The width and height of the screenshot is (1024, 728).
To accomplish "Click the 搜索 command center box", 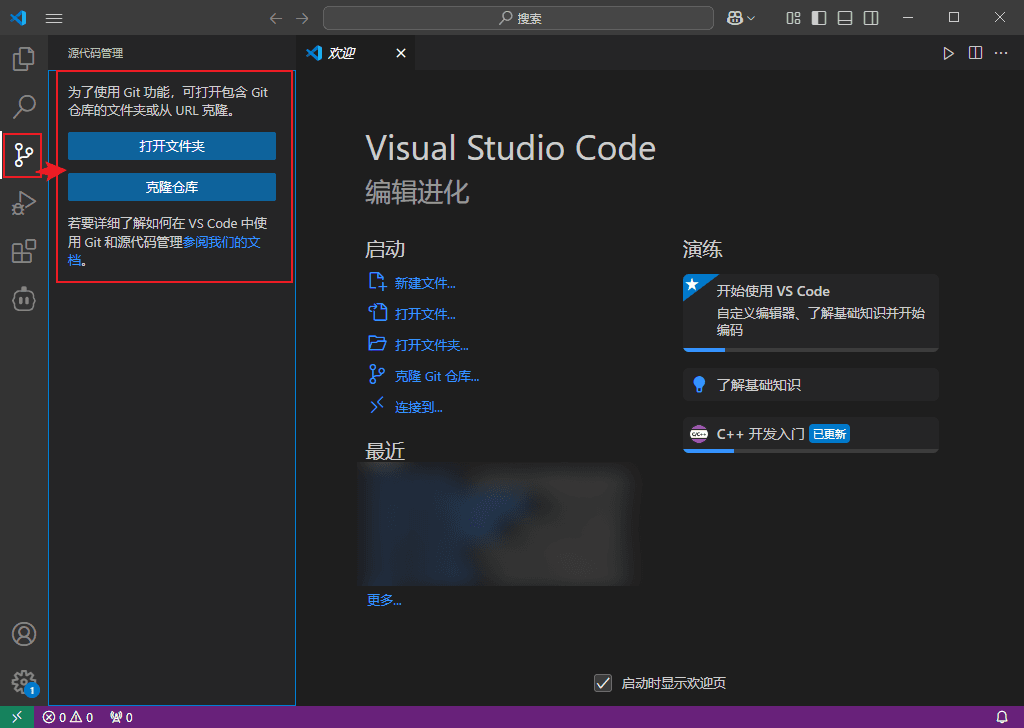I will click(x=518, y=18).
